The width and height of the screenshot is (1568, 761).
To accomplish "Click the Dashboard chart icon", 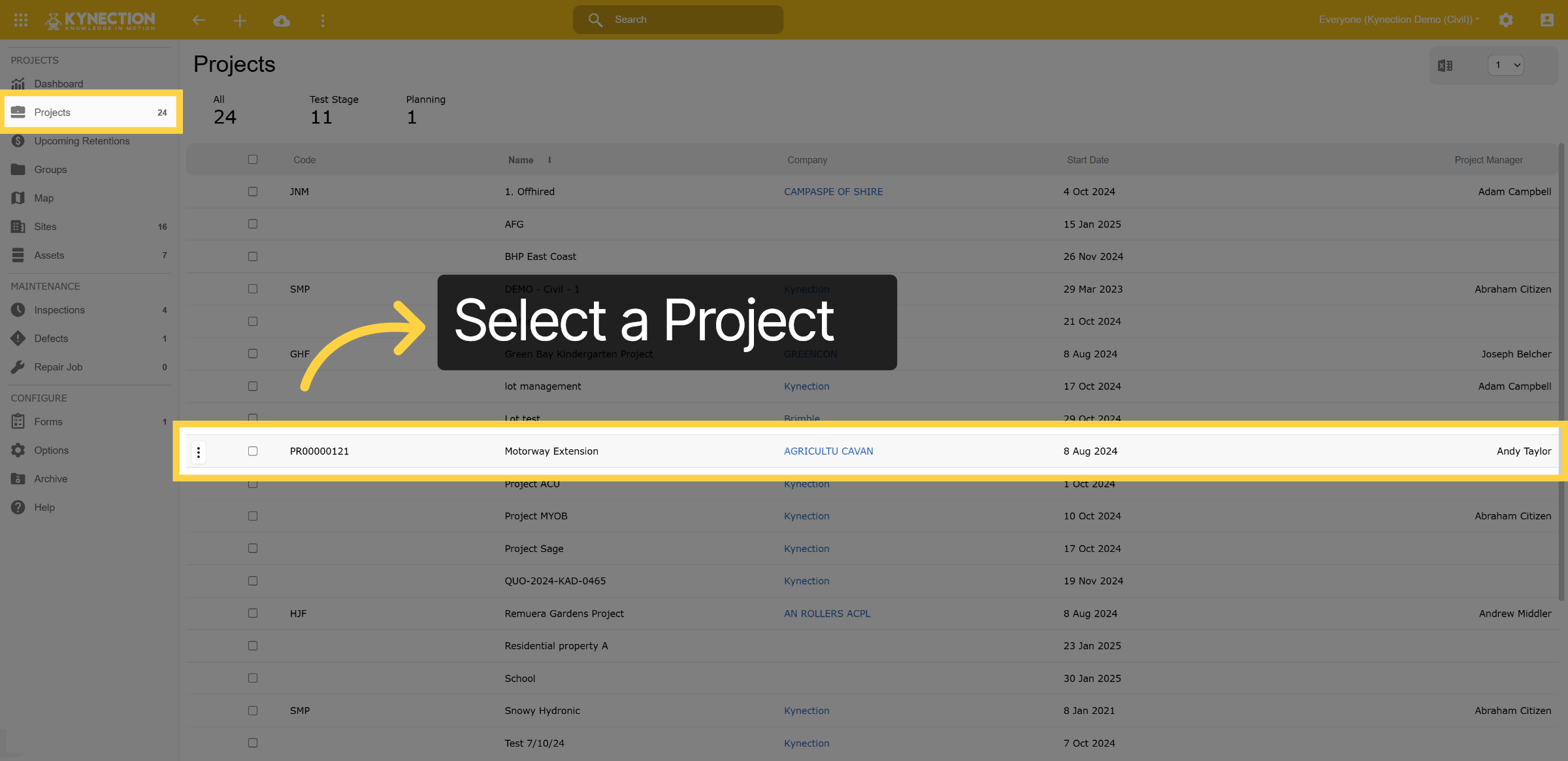I will pyautogui.click(x=18, y=84).
